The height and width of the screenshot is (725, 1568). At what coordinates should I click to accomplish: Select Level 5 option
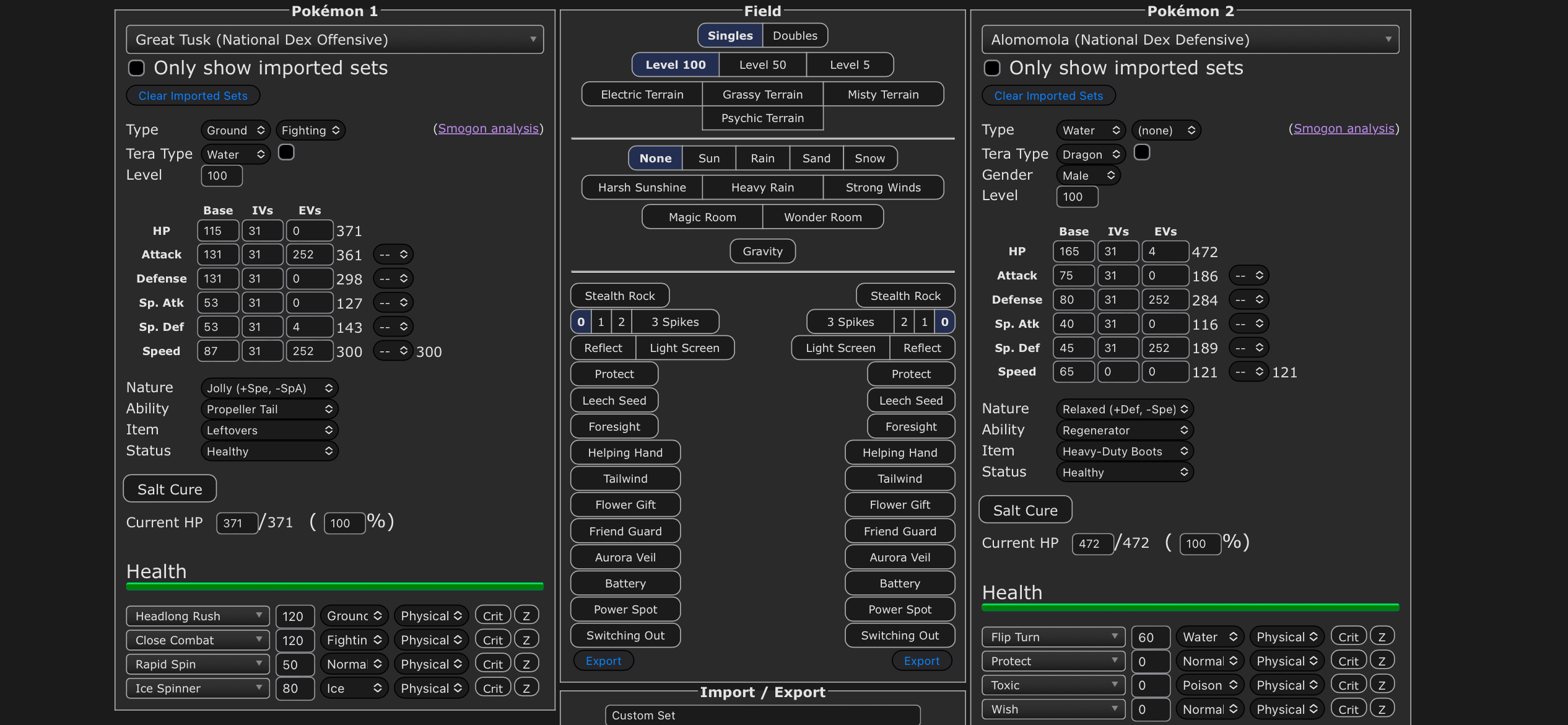pyautogui.click(x=850, y=64)
